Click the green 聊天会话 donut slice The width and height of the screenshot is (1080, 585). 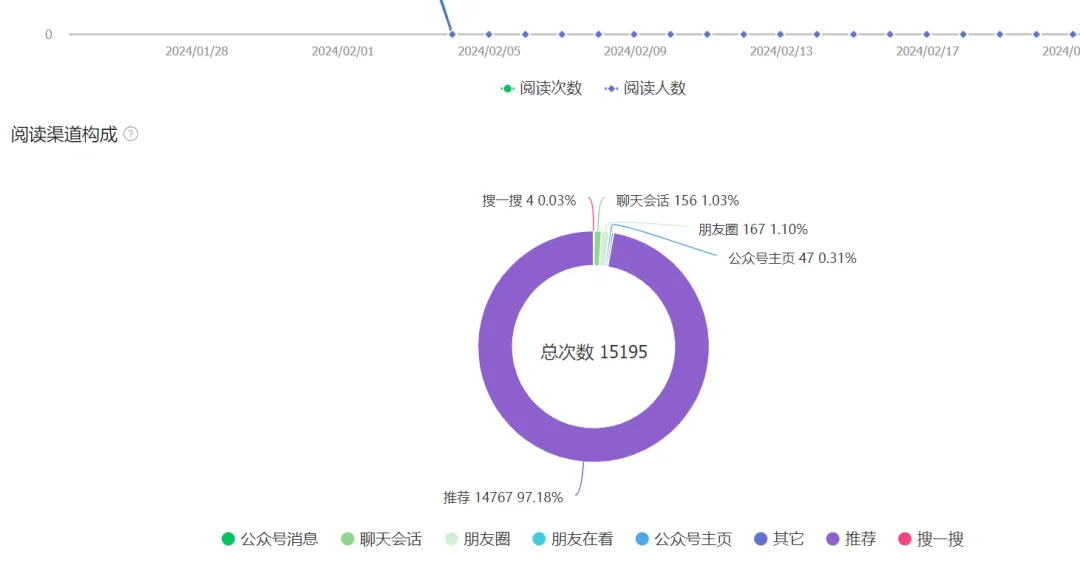[597, 249]
